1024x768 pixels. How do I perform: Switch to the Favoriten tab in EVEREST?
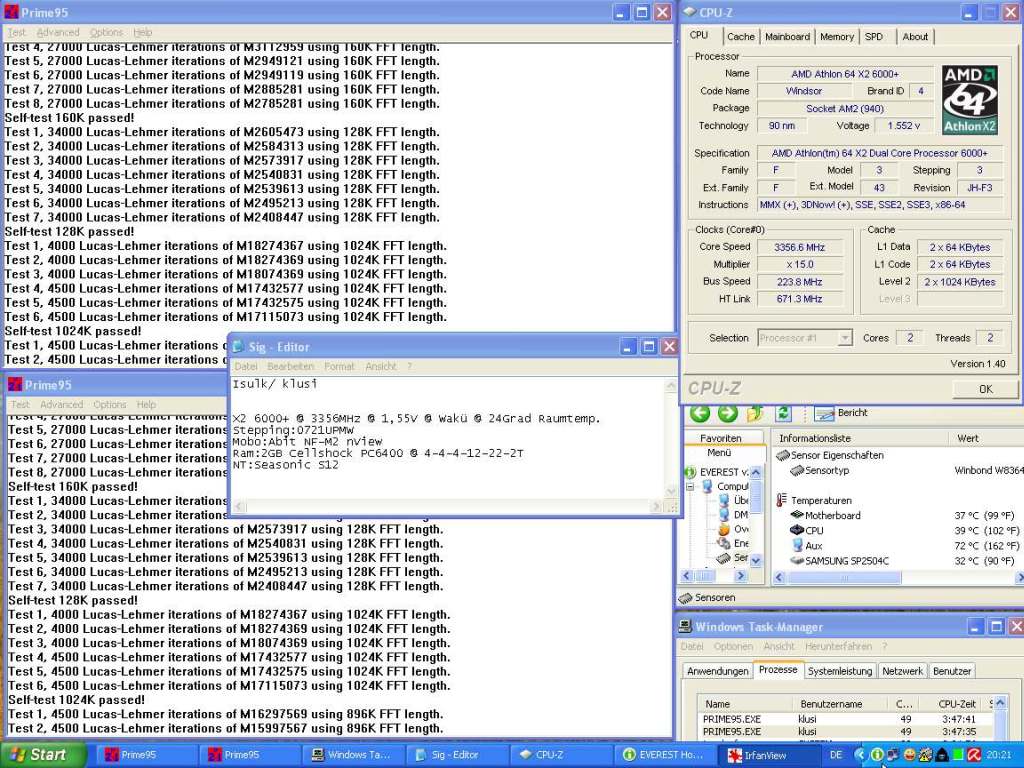coord(720,438)
